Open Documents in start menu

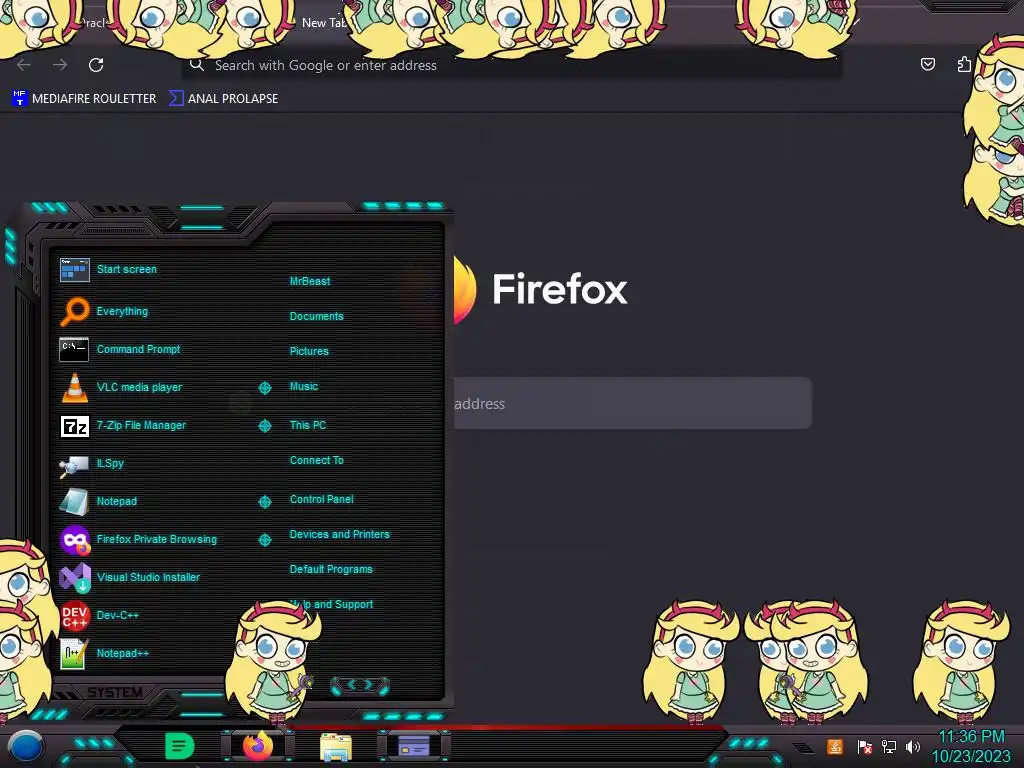316,316
